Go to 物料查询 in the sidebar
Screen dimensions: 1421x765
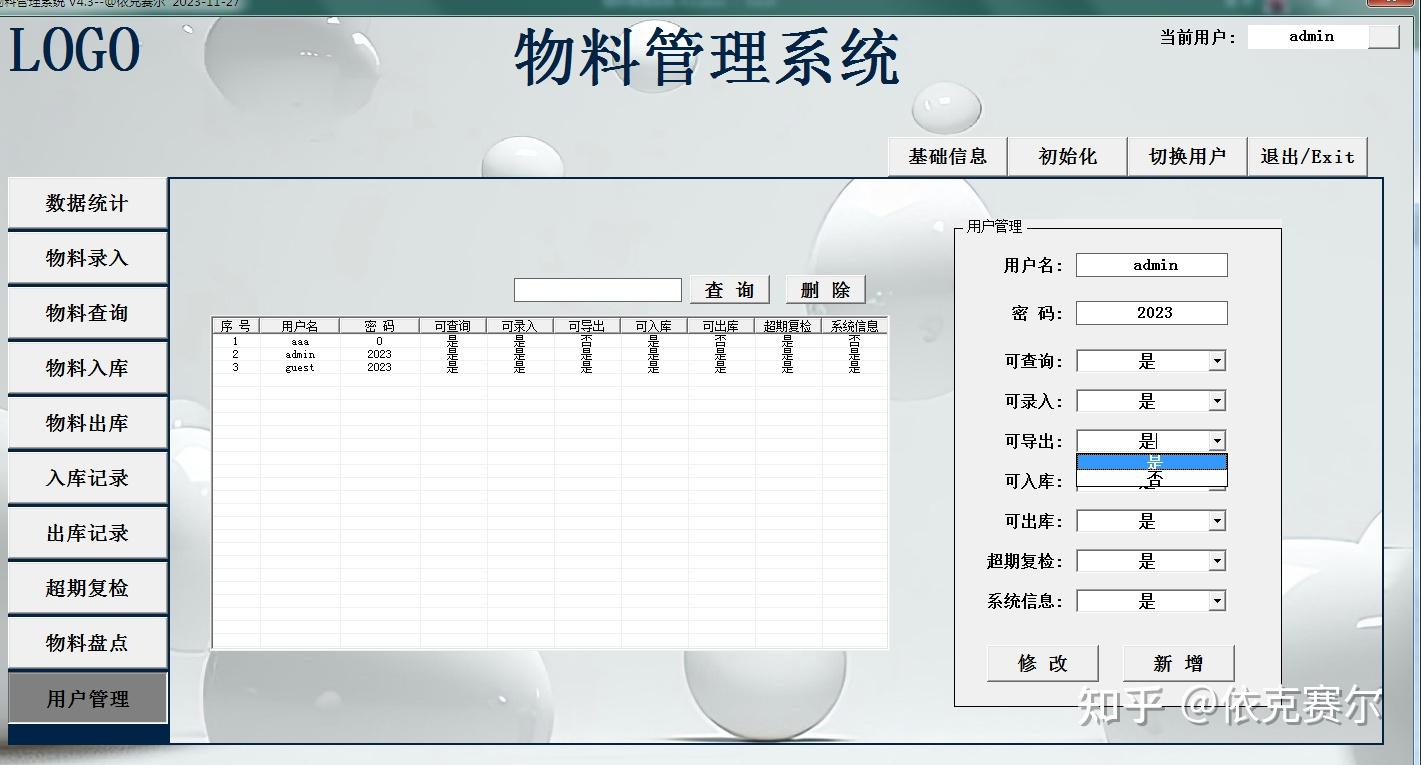(x=87, y=313)
